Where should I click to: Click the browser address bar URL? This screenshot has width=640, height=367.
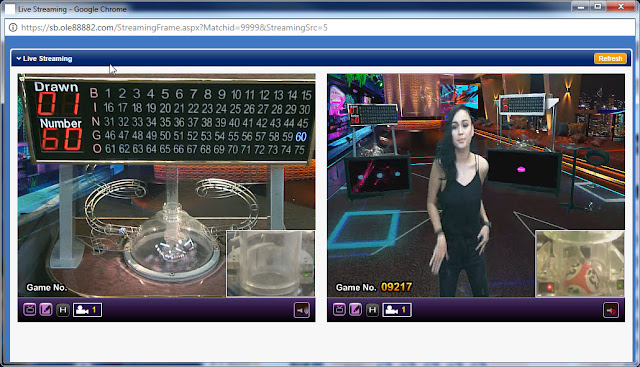pyautogui.click(x=174, y=28)
